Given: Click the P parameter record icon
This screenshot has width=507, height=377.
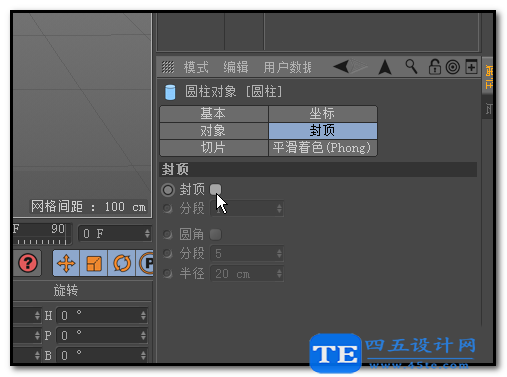Looking at the screenshot, I should click(146, 263).
